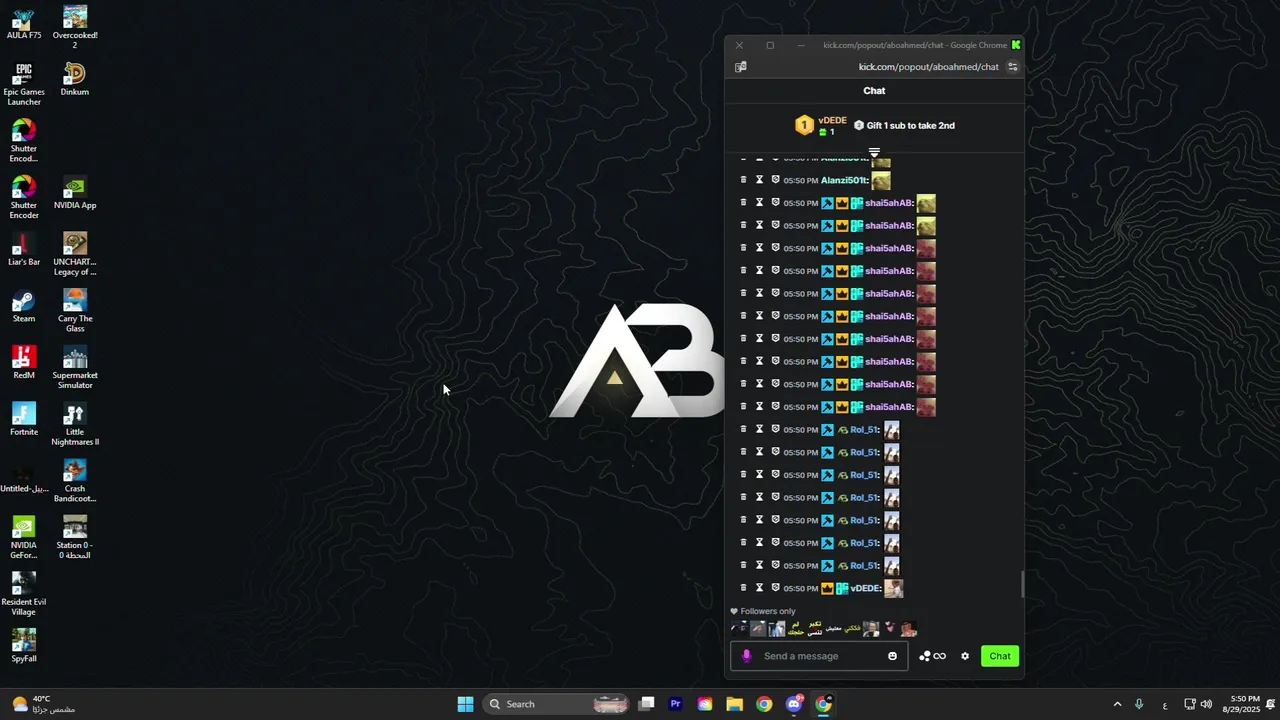Select the Supermarket Simulator desktop icon
This screenshot has width=1280, height=720.
point(75,368)
